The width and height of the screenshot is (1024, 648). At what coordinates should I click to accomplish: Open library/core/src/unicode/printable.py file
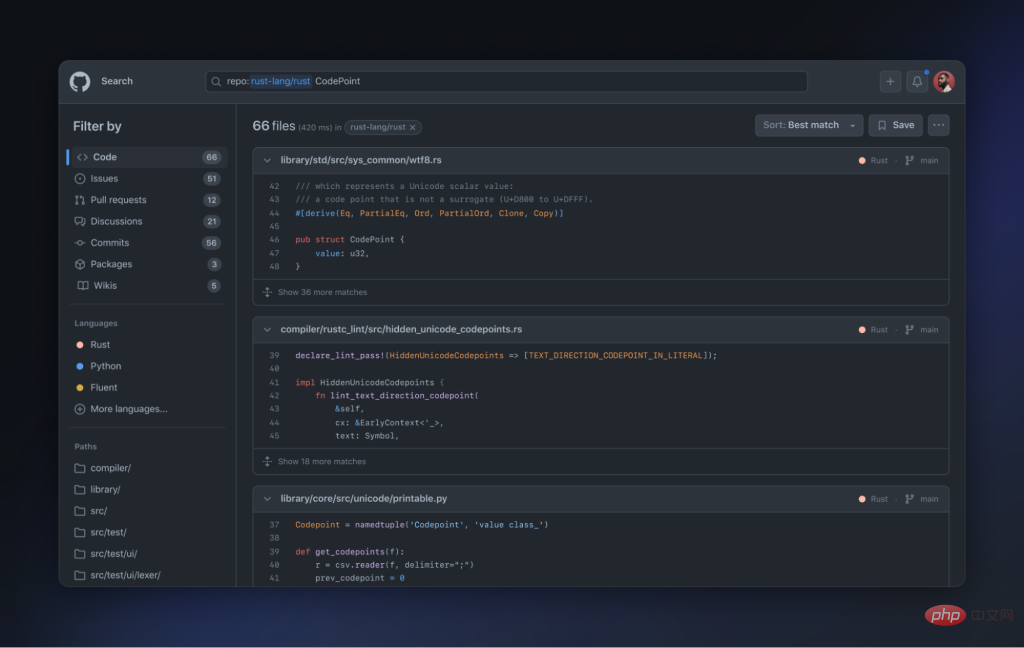tap(364, 498)
